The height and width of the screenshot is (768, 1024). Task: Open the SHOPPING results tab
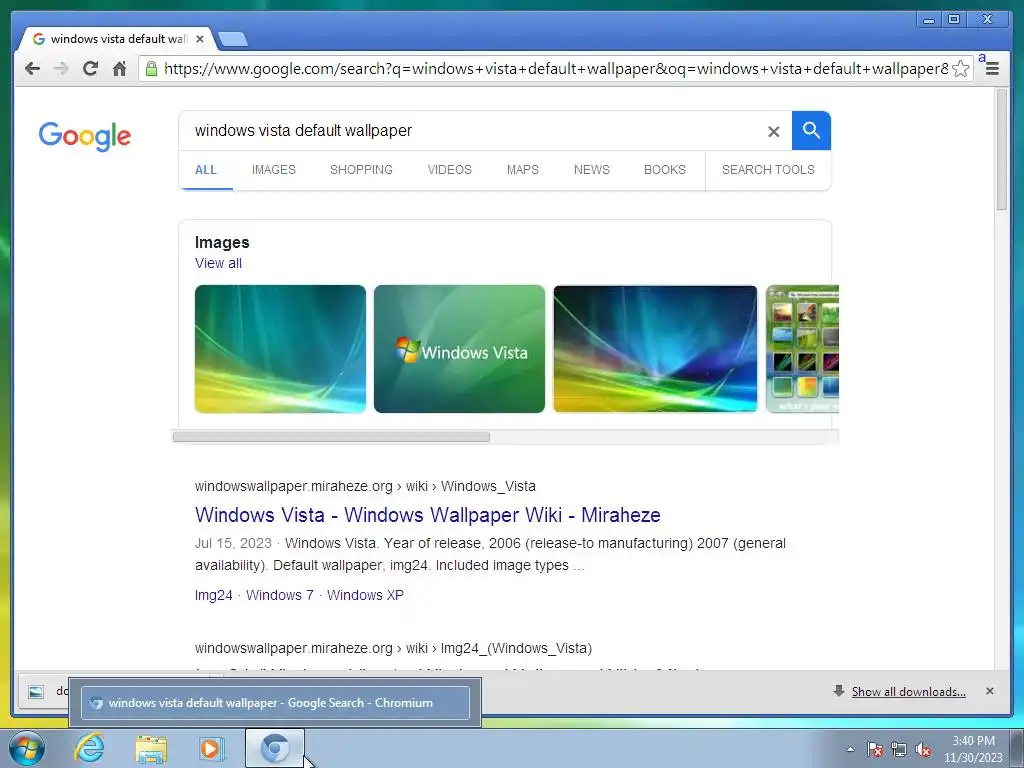(x=361, y=170)
